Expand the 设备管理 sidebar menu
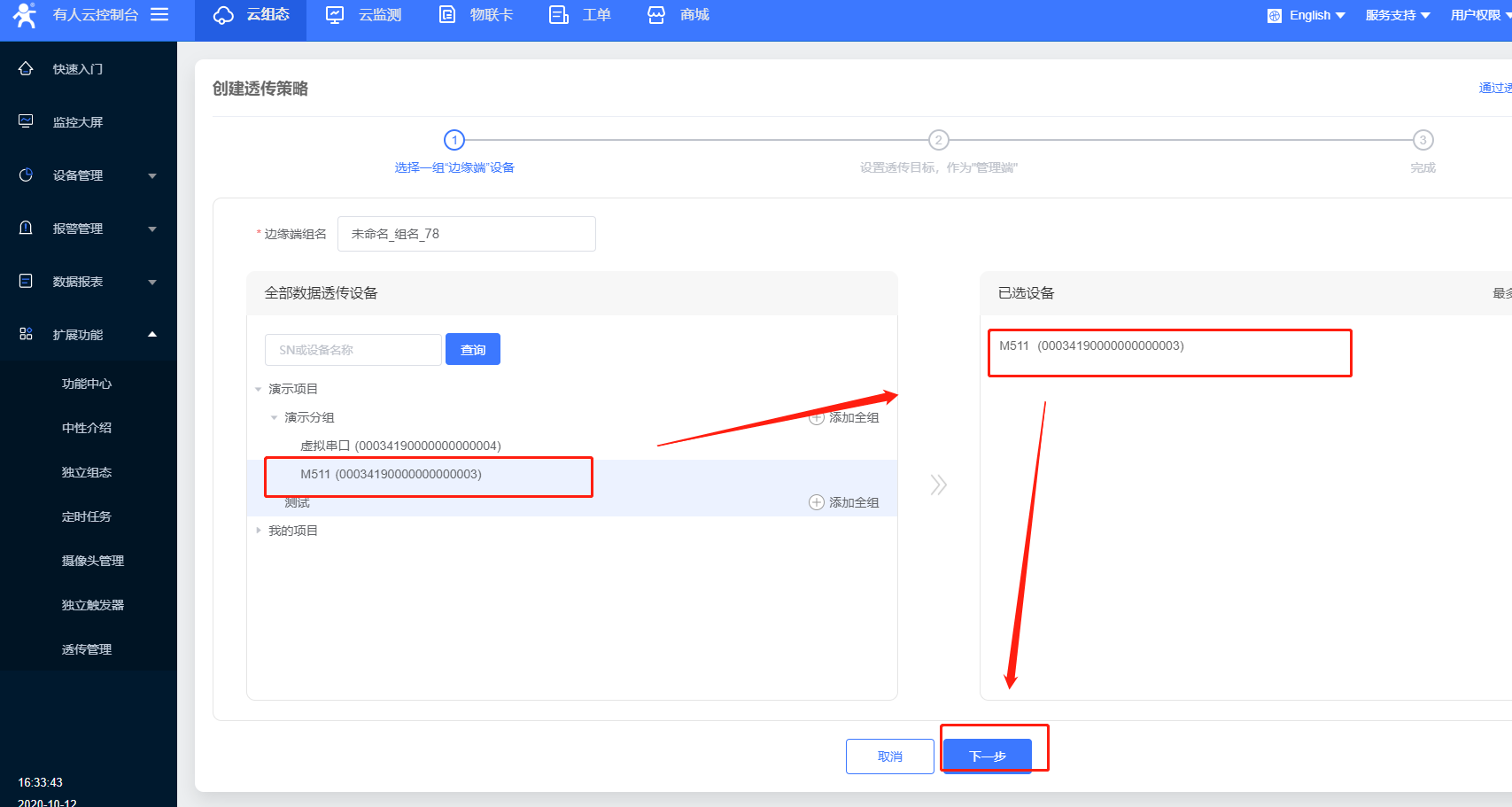This screenshot has height=807, width=1512. click(152, 175)
